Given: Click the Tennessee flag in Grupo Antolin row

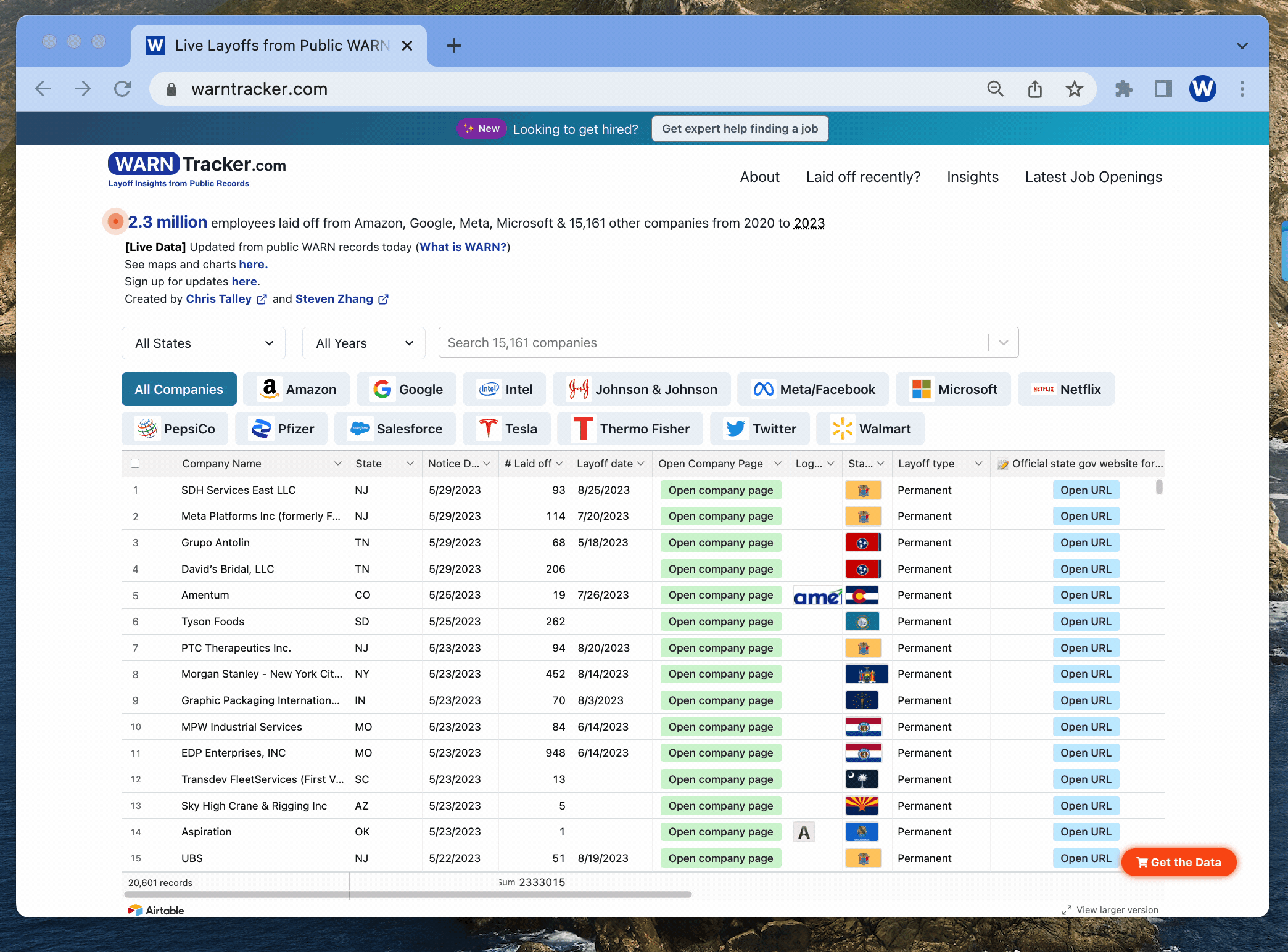Looking at the screenshot, I should (863, 543).
